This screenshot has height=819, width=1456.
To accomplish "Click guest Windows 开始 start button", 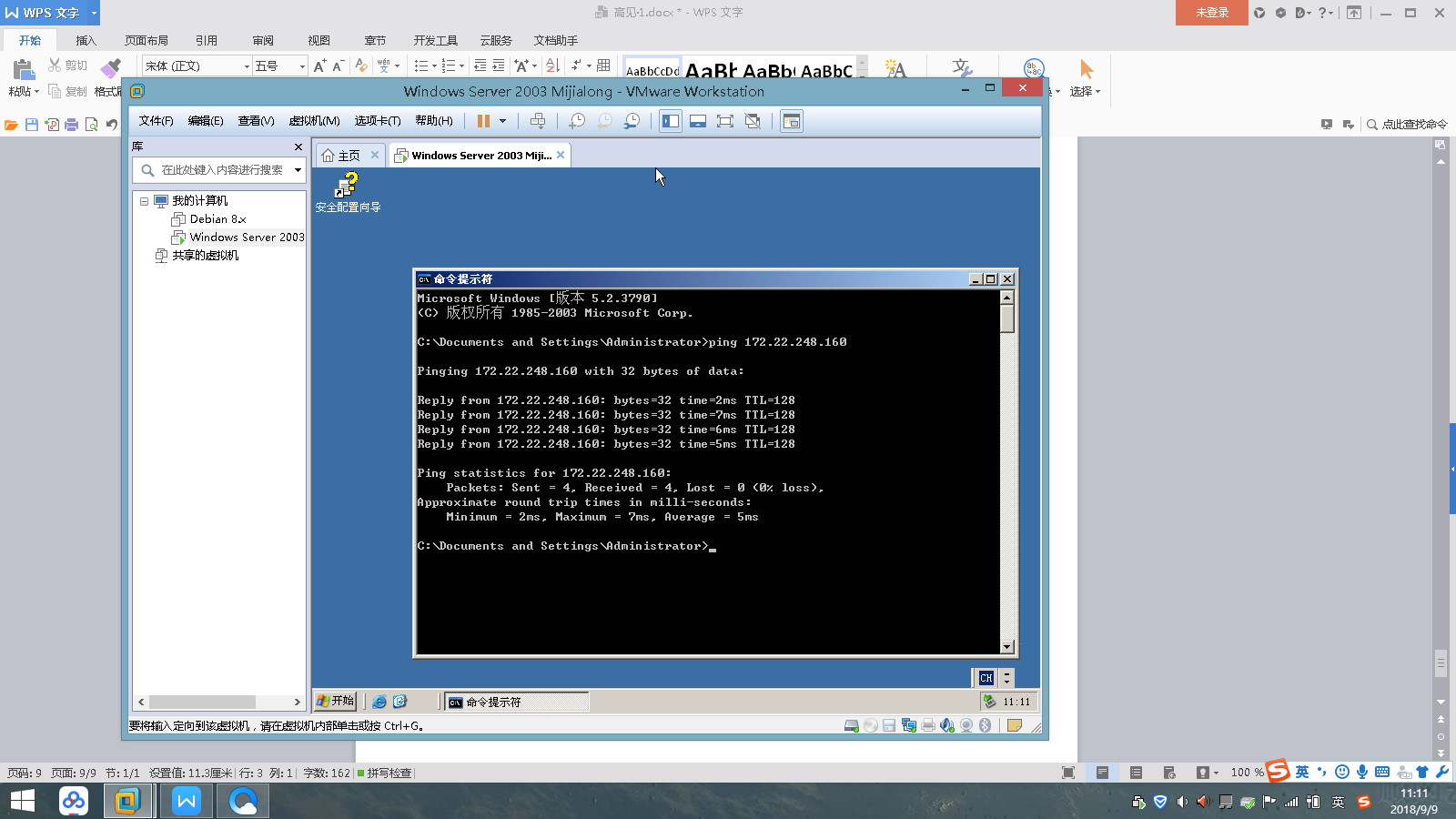I will click(x=335, y=702).
